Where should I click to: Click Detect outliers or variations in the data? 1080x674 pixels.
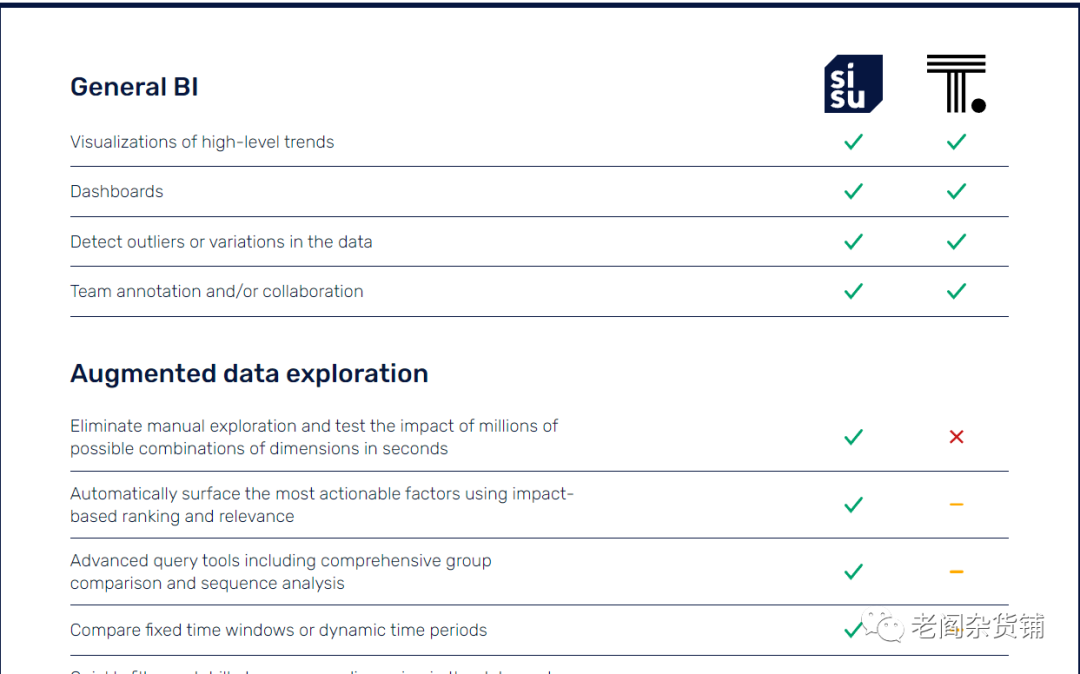click(x=221, y=241)
